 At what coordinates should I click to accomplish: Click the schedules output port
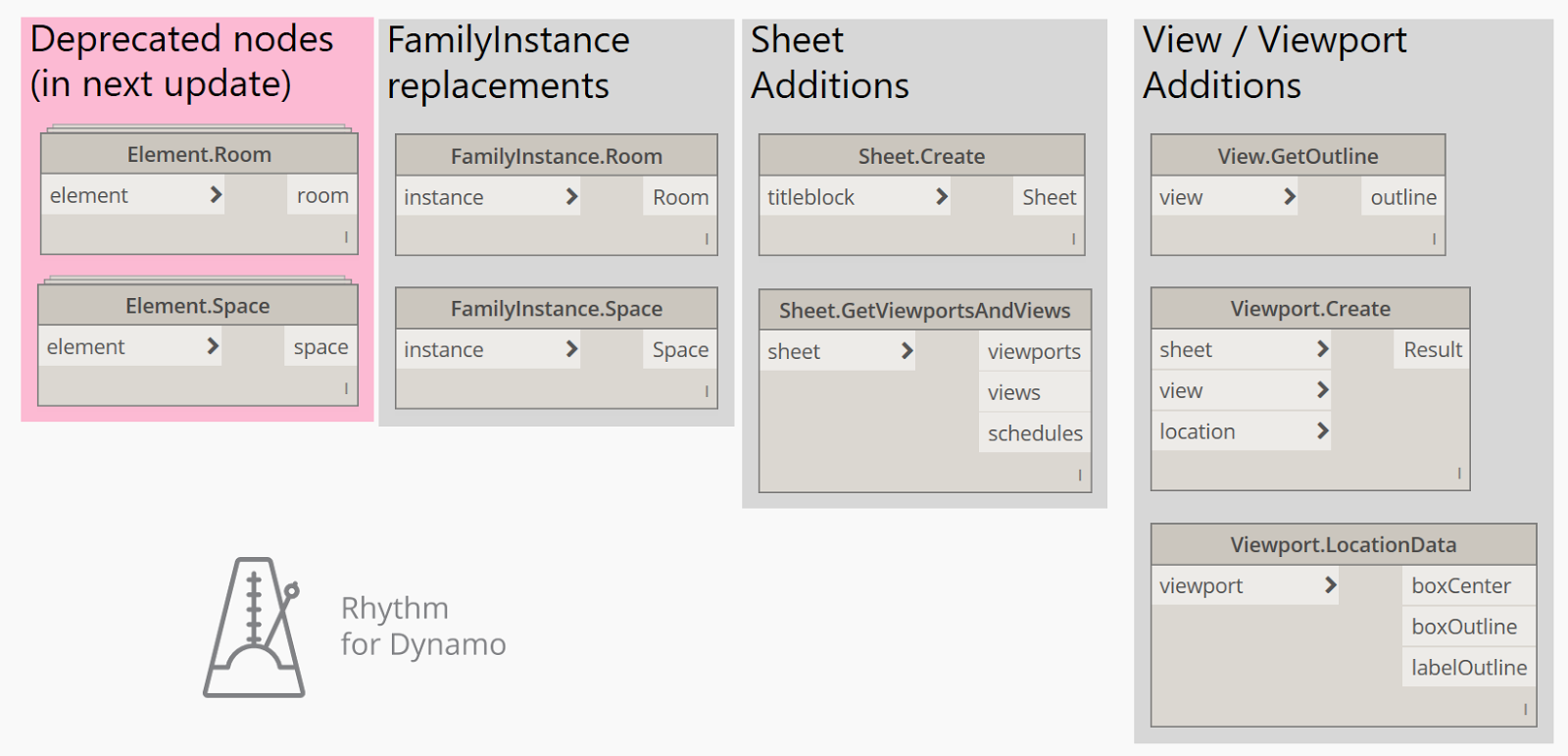(1034, 433)
